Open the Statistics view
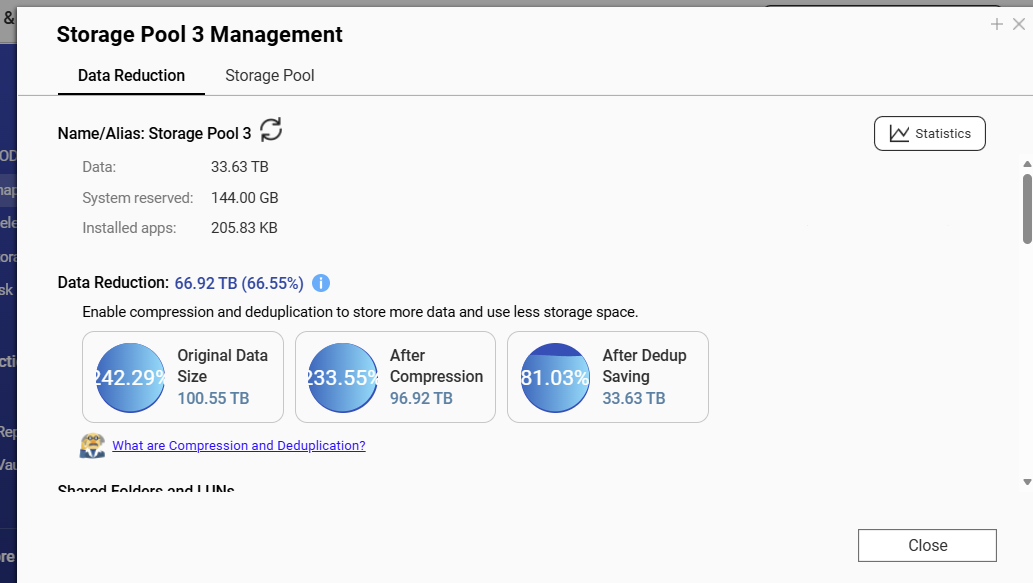This screenshot has width=1033, height=583. tap(930, 134)
